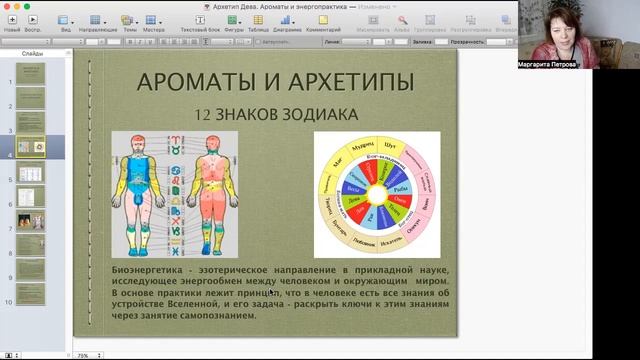Open the Направляющие guides menu
The height and width of the screenshot is (360, 640).
point(98,23)
